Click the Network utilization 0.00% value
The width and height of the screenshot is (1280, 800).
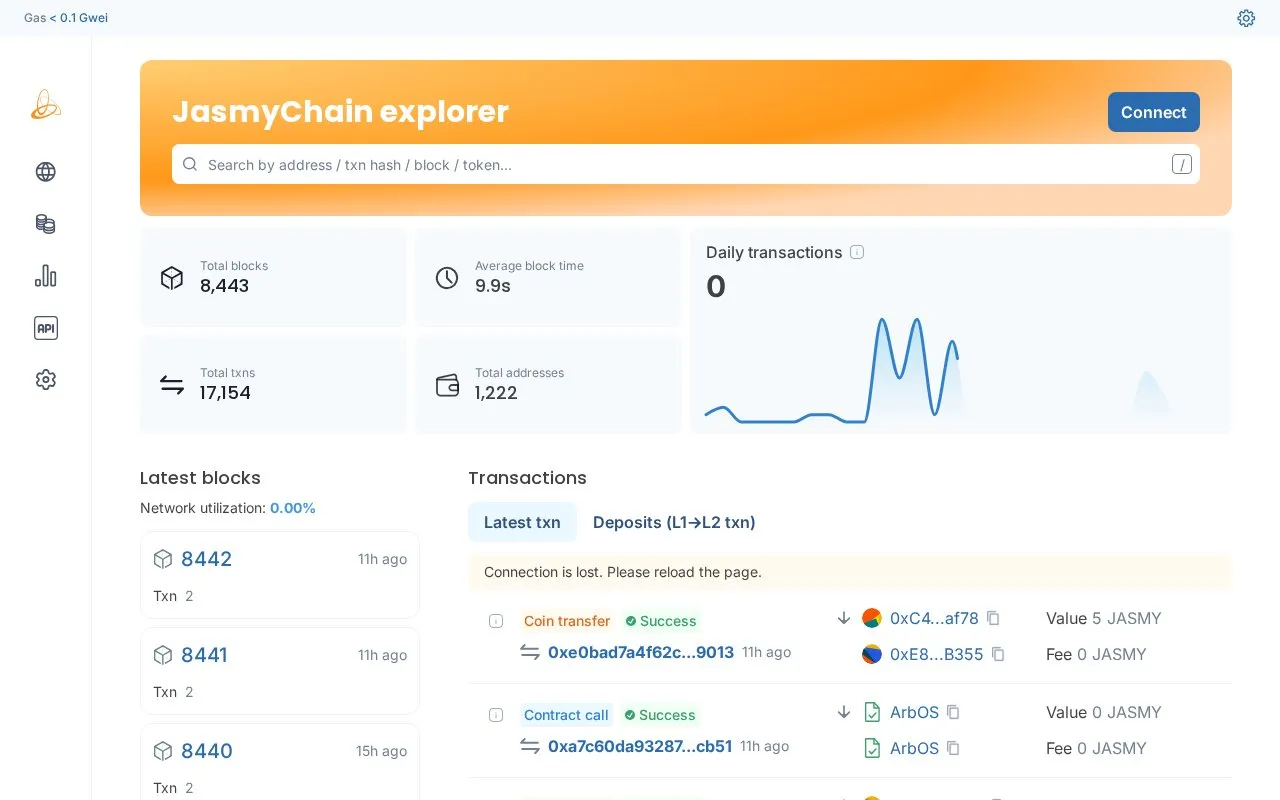[x=293, y=508]
